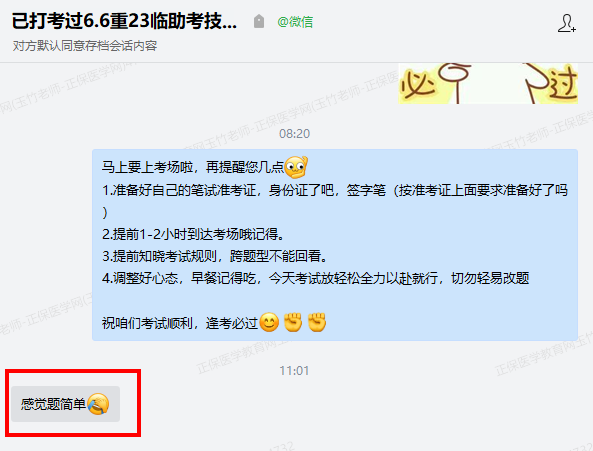Click the 08:20 timestamp
This screenshot has height=451, width=593.
pyautogui.click(x=294, y=134)
